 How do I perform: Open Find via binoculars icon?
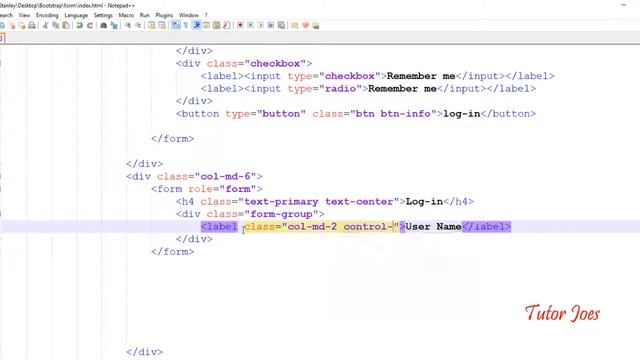pyautogui.click(x=104, y=25)
